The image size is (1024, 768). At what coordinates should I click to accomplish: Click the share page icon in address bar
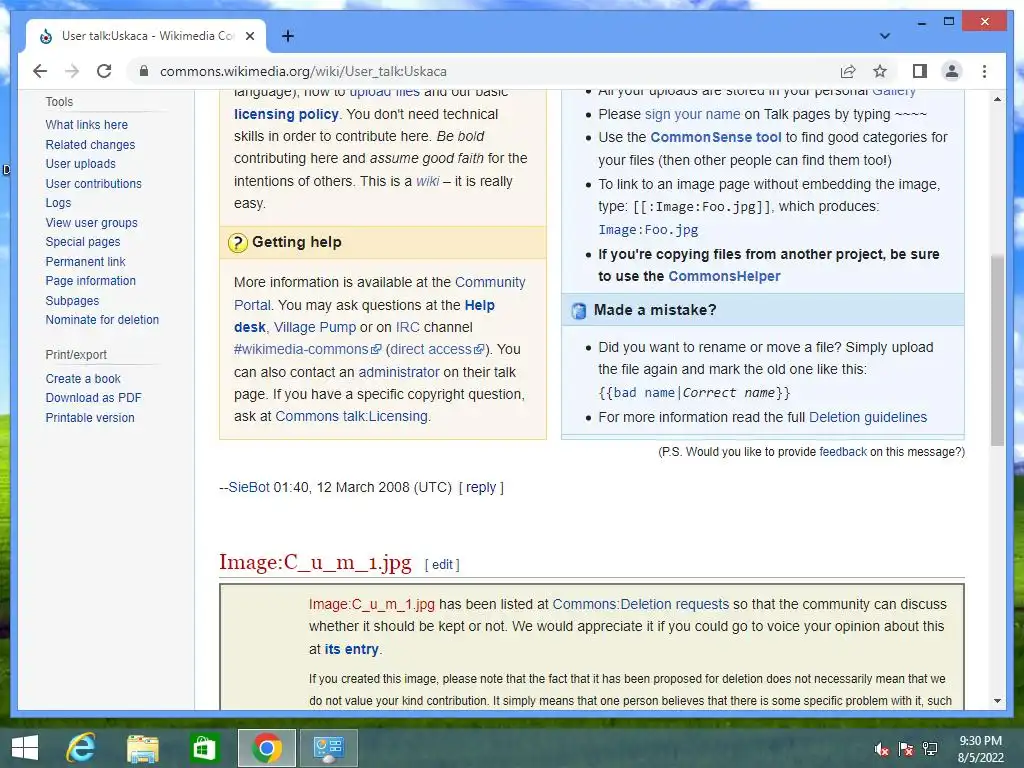point(848,71)
